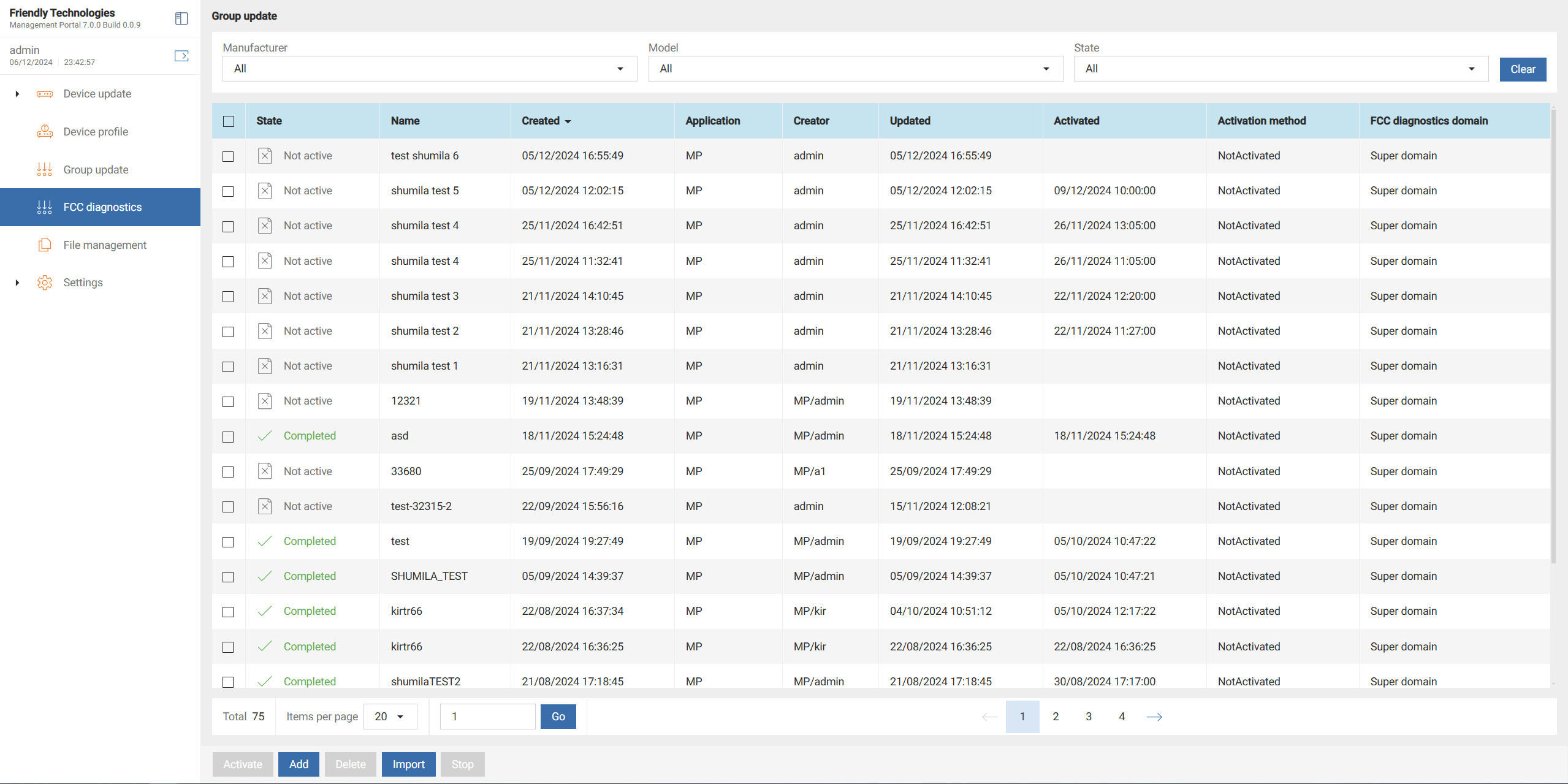The image size is (1568, 784).
Task: Open the State filter dropdown
Action: pyautogui.click(x=1281, y=69)
